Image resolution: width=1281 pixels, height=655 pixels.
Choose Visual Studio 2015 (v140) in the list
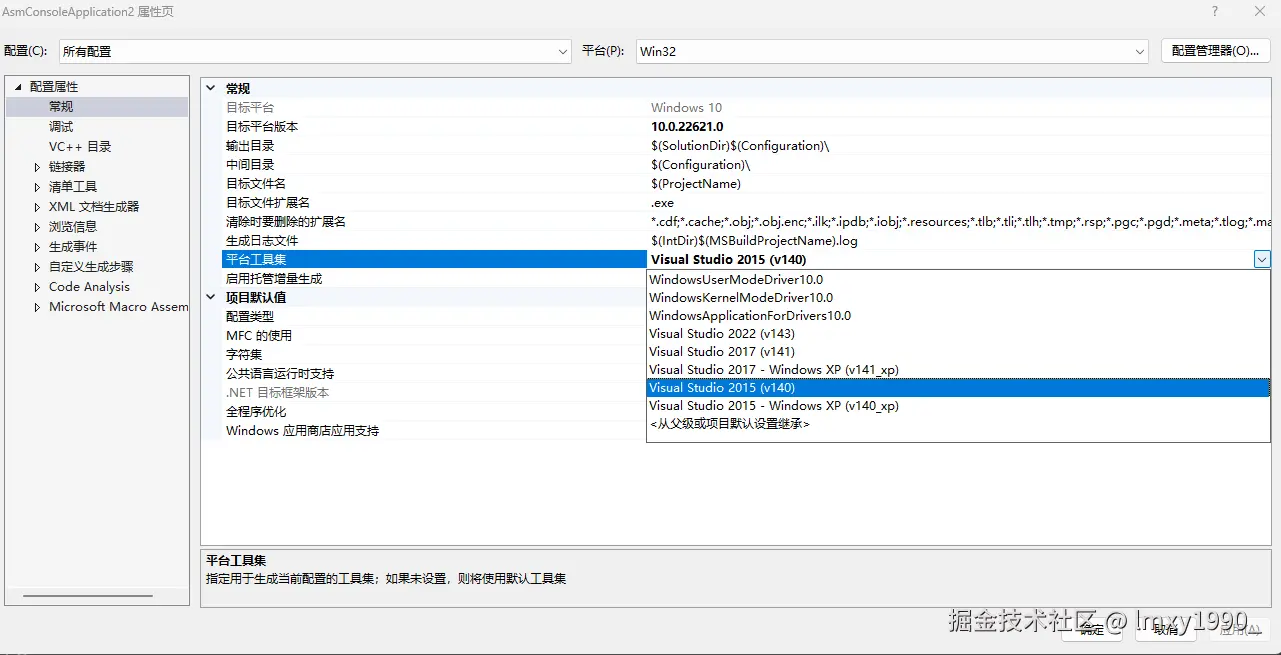[958, 388]
